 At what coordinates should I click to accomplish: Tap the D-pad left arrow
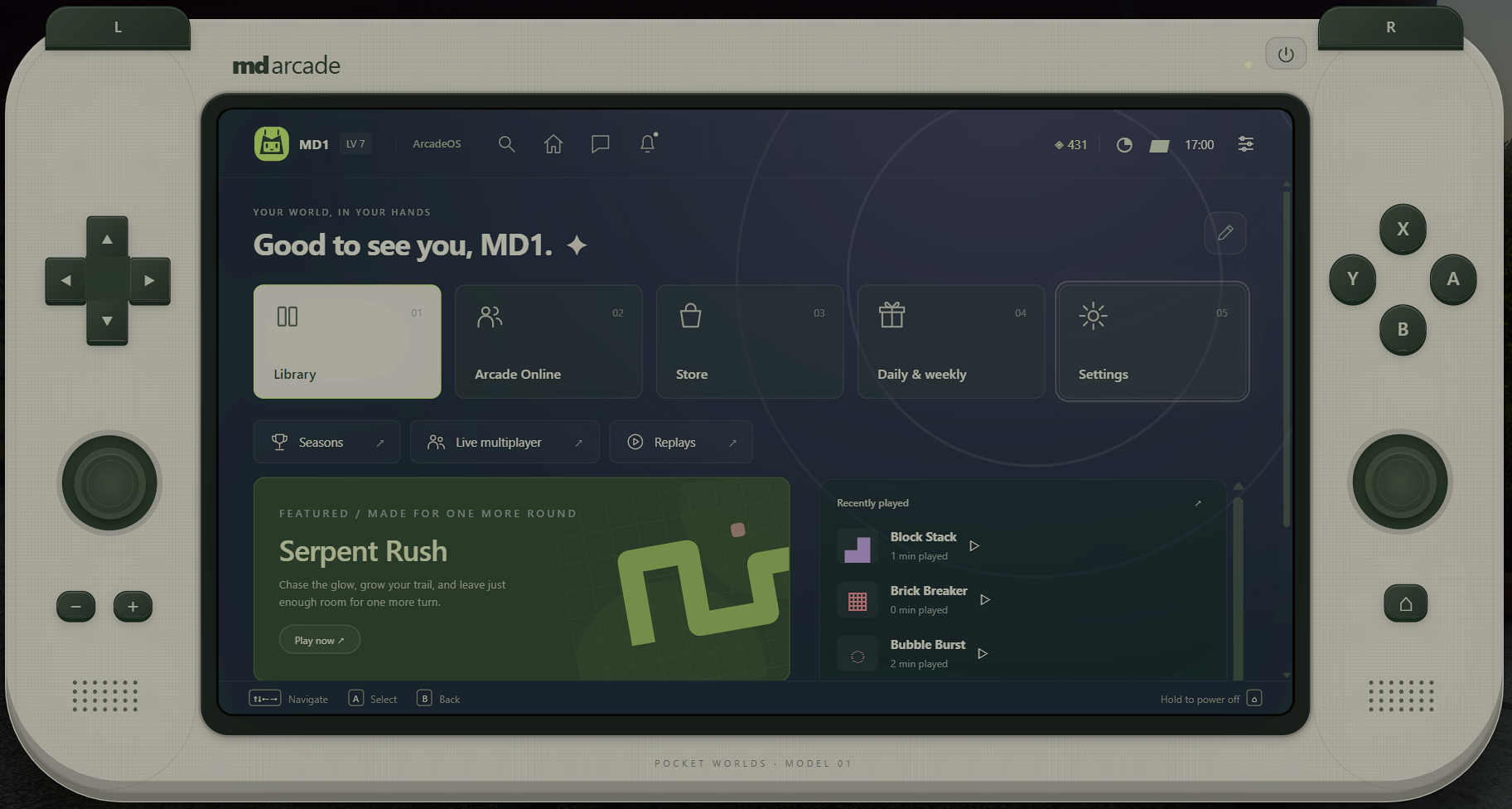pos(66,281)
